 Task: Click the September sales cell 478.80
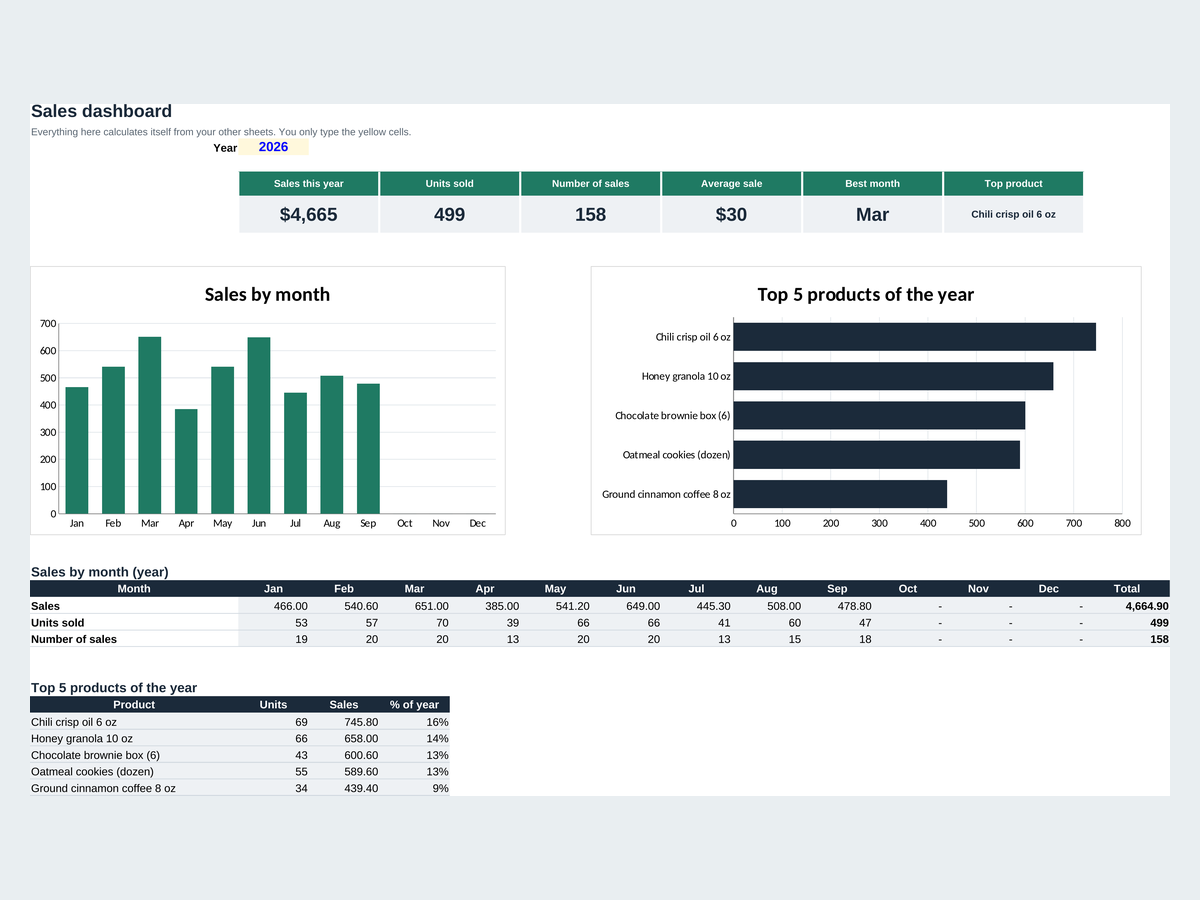(x=837, y=606)
